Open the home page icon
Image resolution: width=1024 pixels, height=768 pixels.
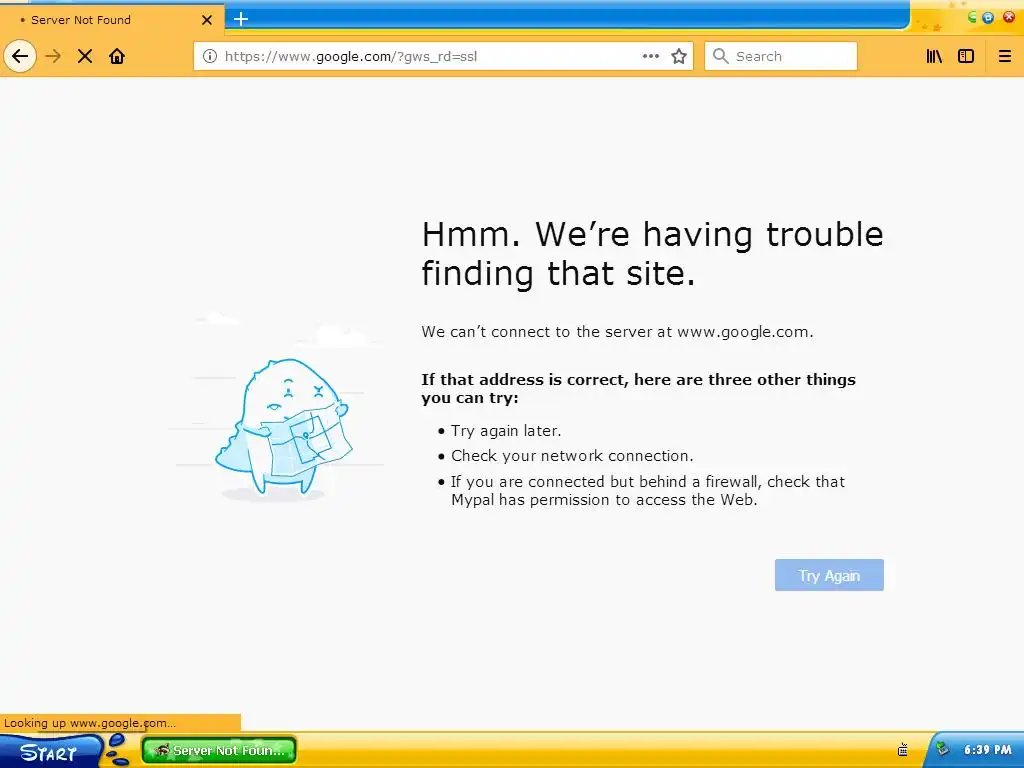117,56
